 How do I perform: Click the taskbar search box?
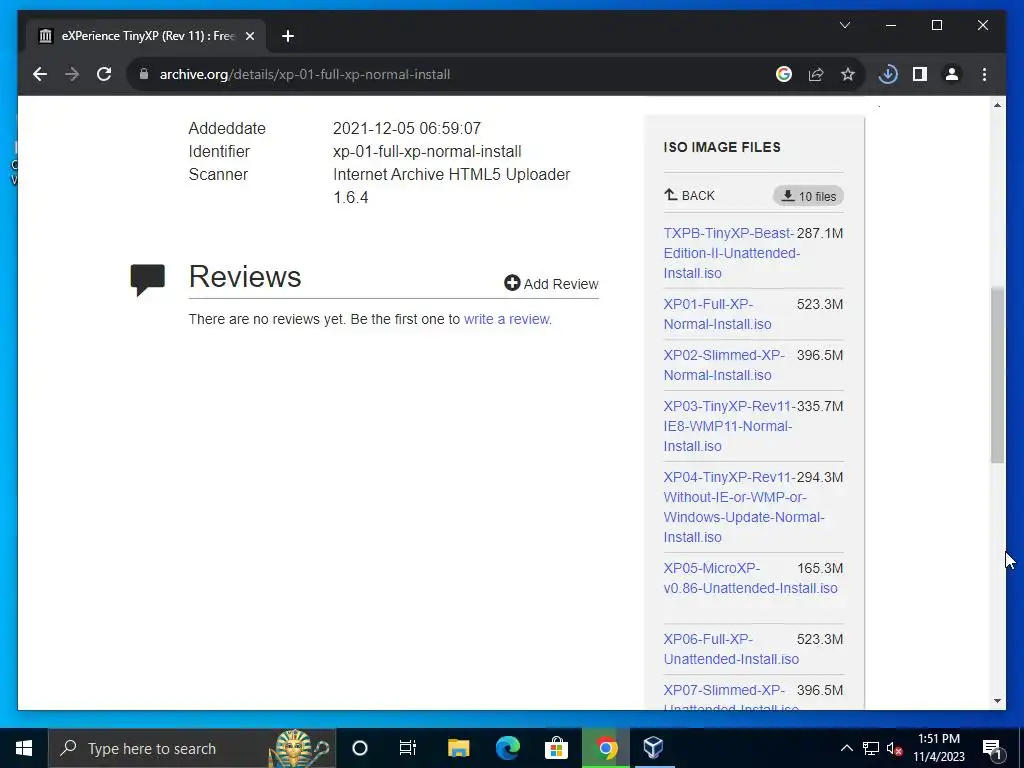192,748
